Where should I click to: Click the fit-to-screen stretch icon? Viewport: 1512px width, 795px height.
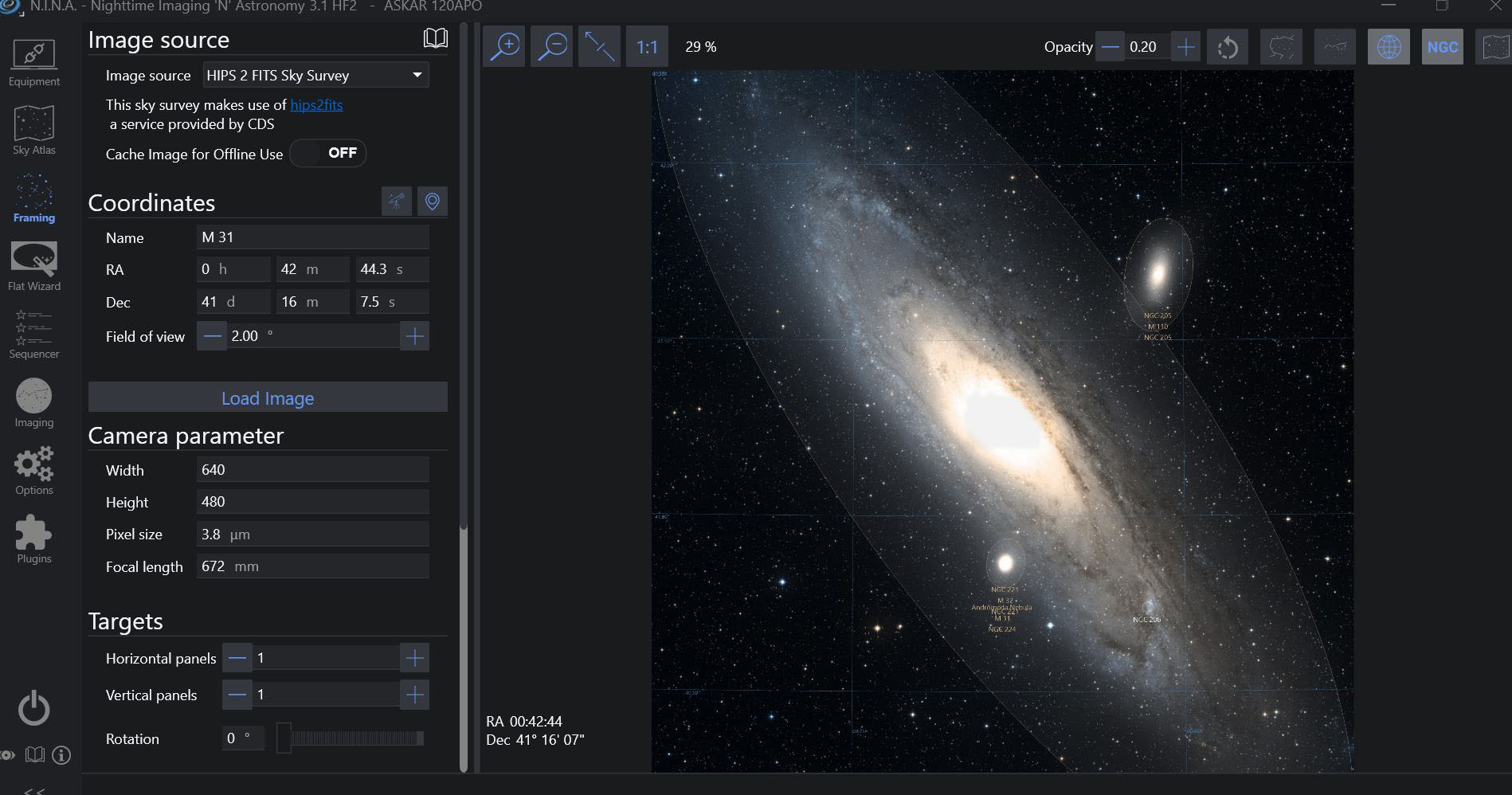(599, 47)
